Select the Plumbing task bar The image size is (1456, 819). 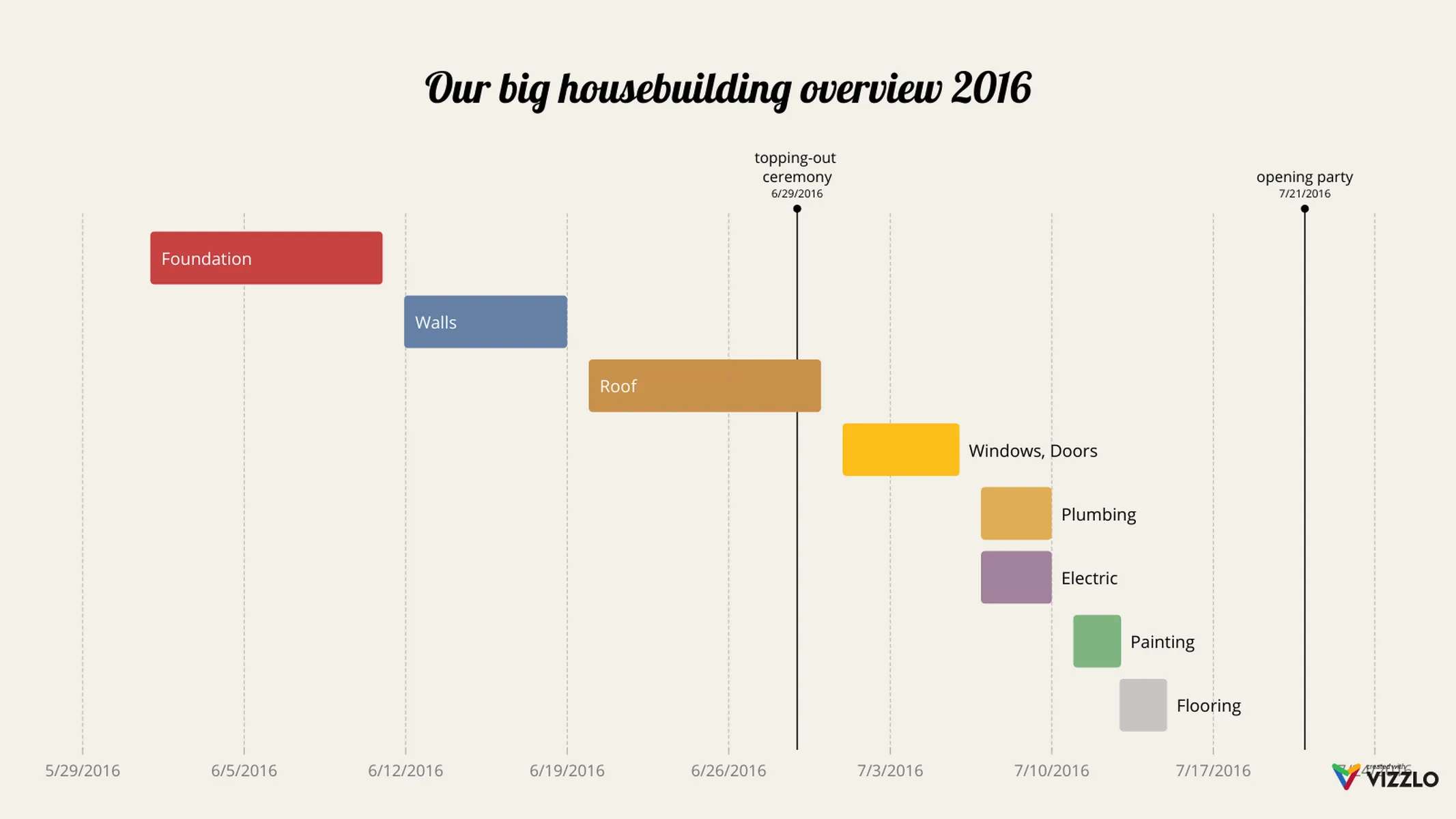[1013, 513]
